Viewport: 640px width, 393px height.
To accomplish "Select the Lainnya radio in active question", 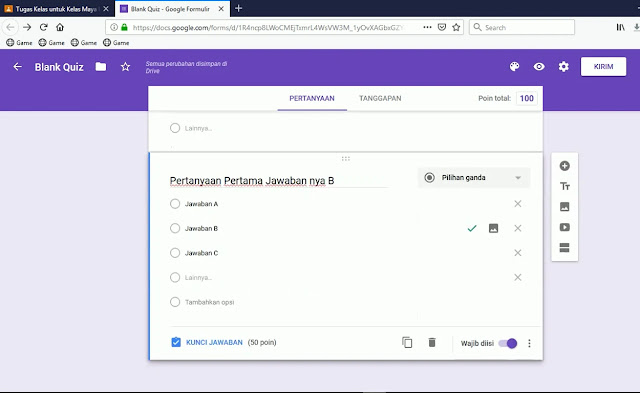I will point(175,278).
